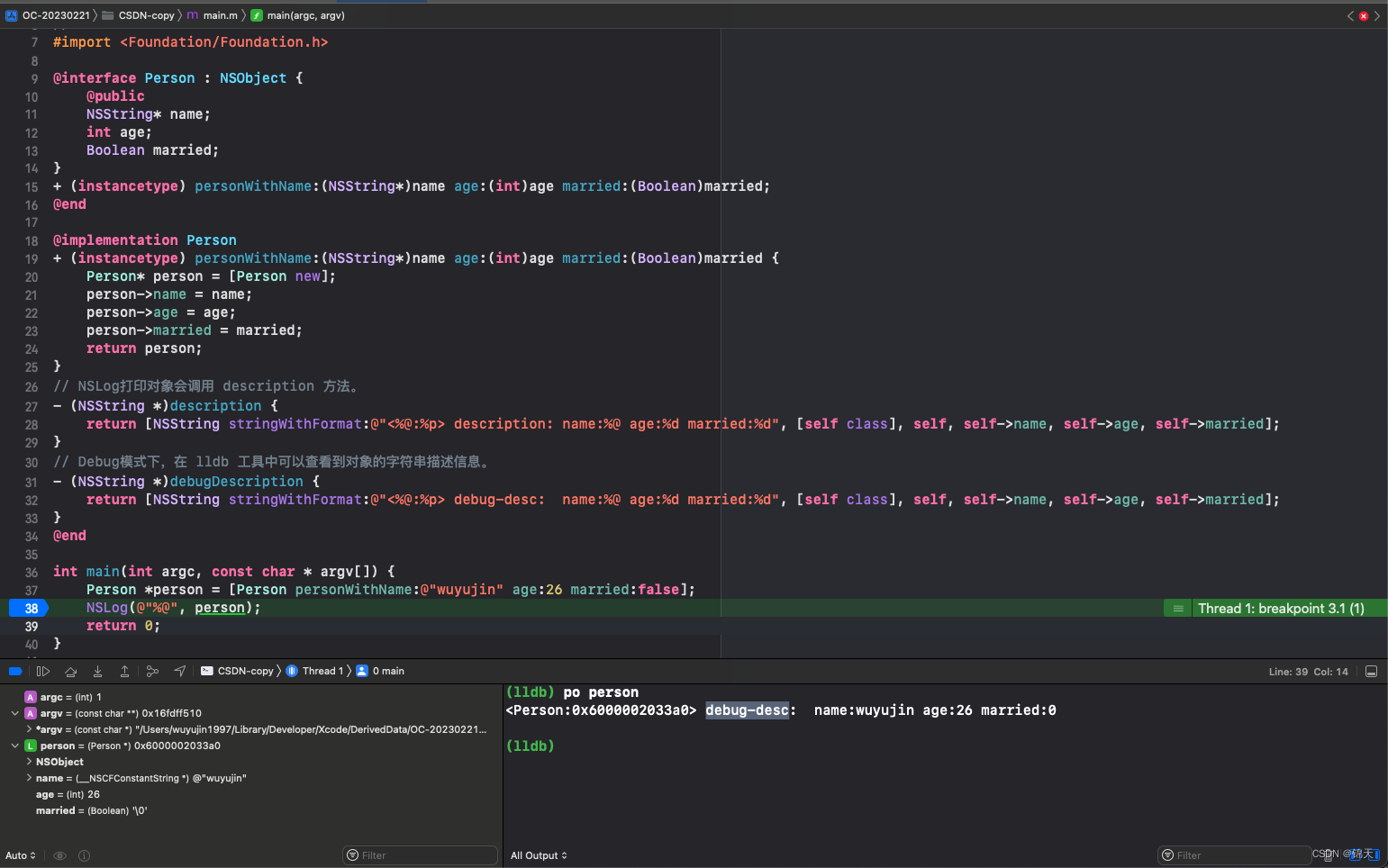The height and width of the screenshot is (868, 1388).
Task: Toggle the variables view pane button
Action: [x=1355, y=854]
